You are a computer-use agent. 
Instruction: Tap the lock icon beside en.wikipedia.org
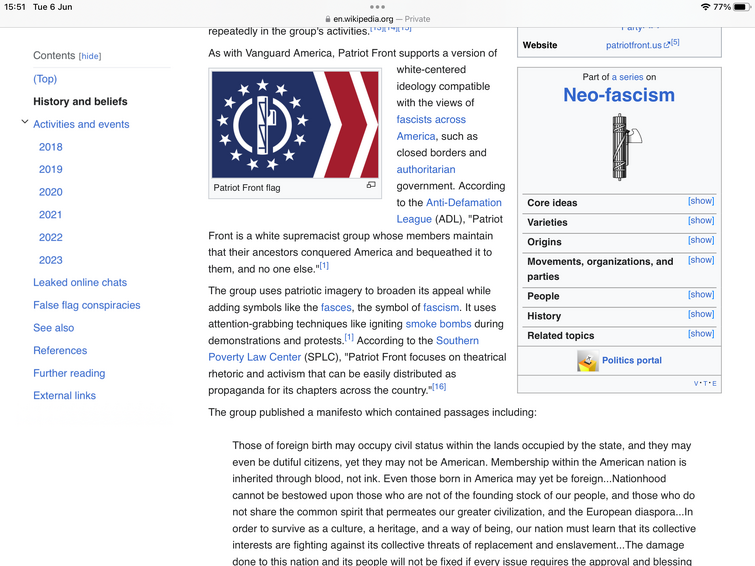coord(327,19)
